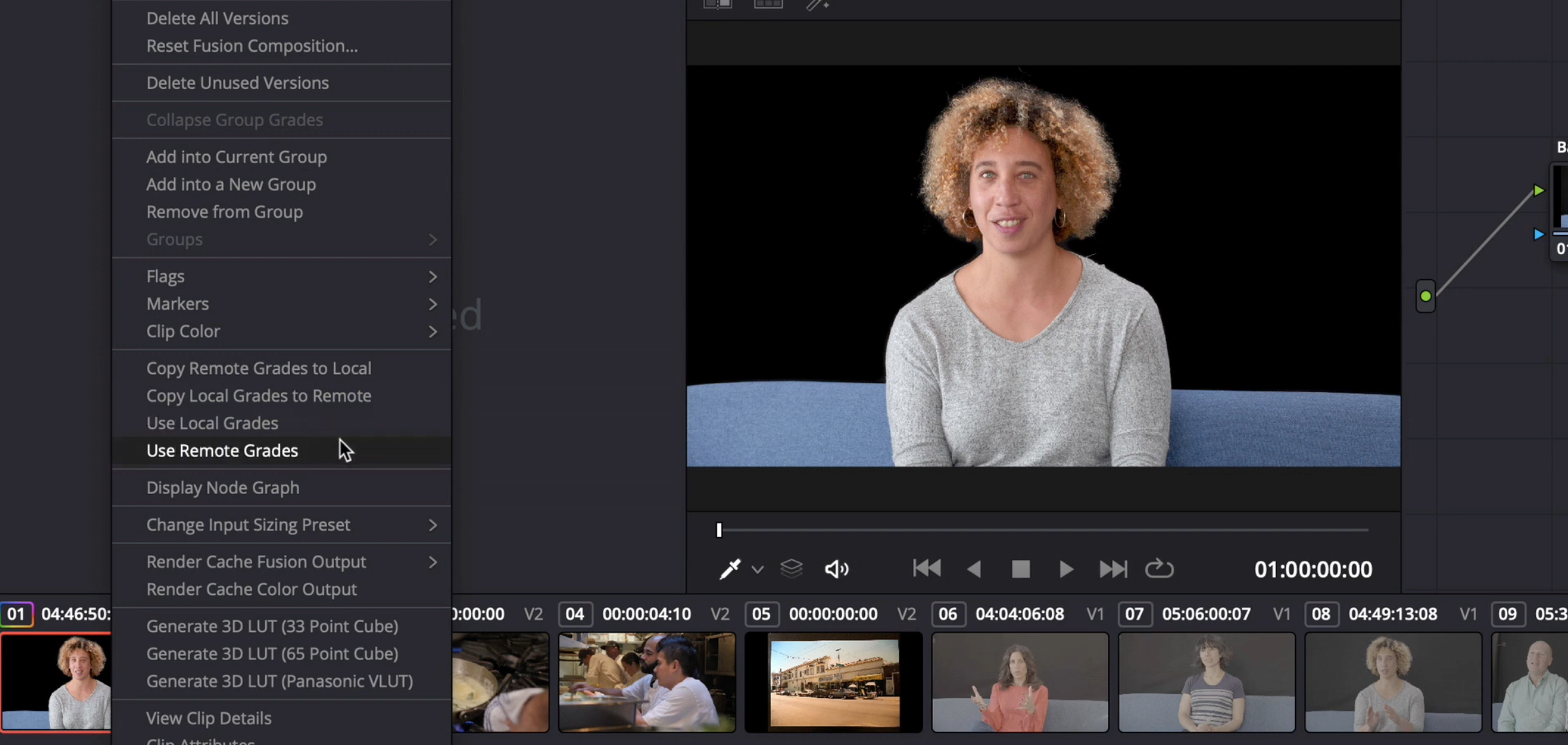1568x745 pixels.
Task: Select clip 07 woman in striped shirt
Action: [x=1207, y=682]
